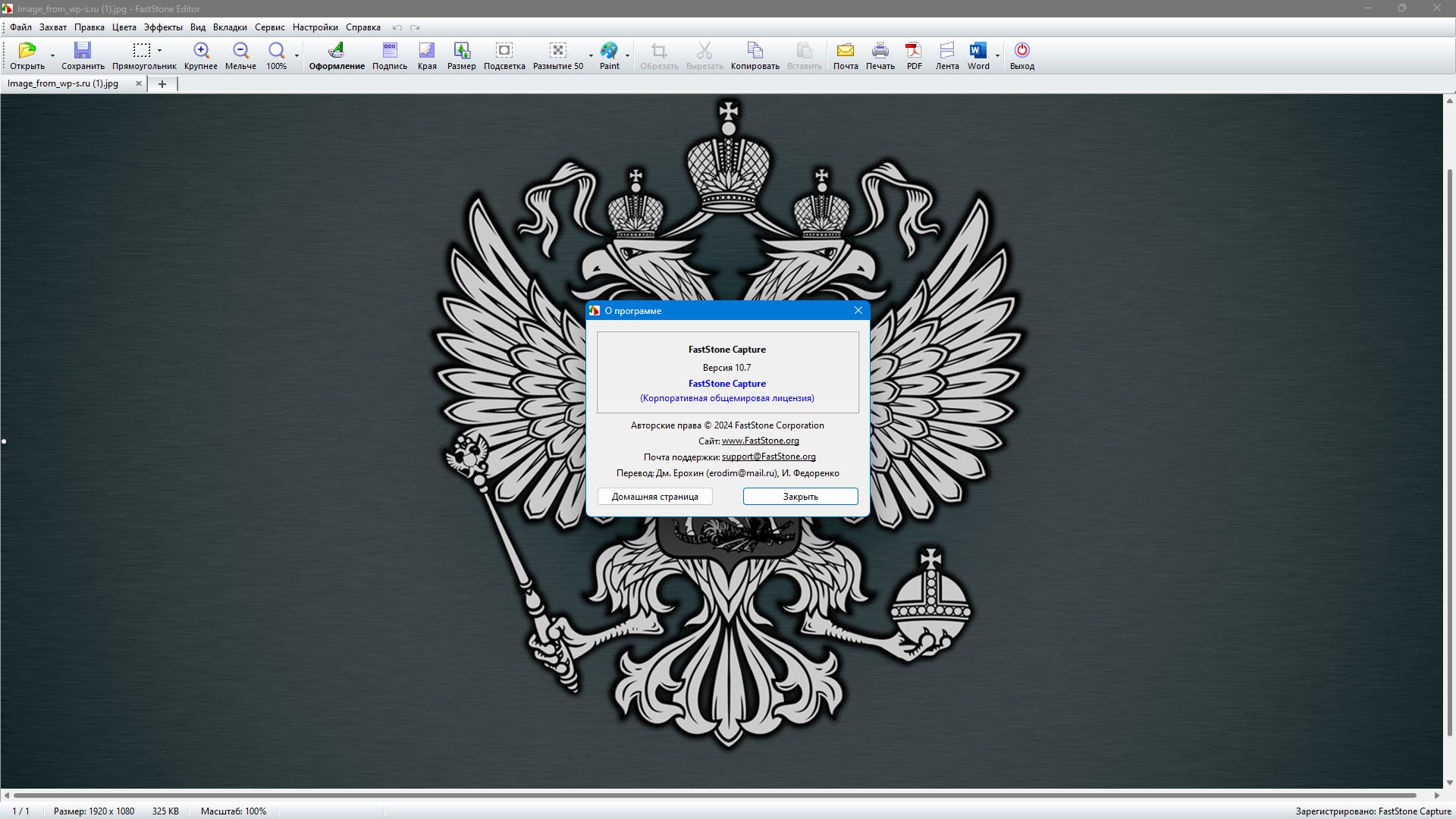Viewport: 1456px width, 819px height.
Task: Select the Image_from_wp-s.ru (1).jpg tab
Action: click(x=64, y=83)
